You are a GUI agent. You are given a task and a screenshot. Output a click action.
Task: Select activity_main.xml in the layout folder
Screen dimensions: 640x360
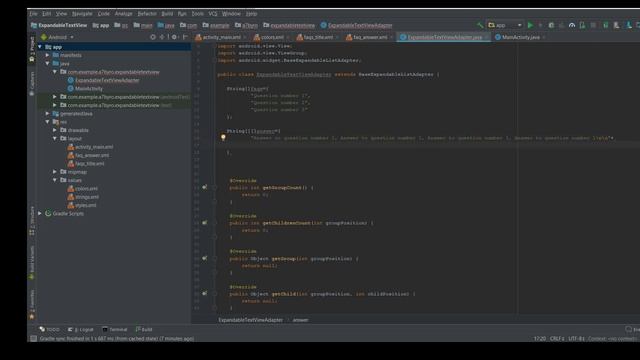coord(94,147)
